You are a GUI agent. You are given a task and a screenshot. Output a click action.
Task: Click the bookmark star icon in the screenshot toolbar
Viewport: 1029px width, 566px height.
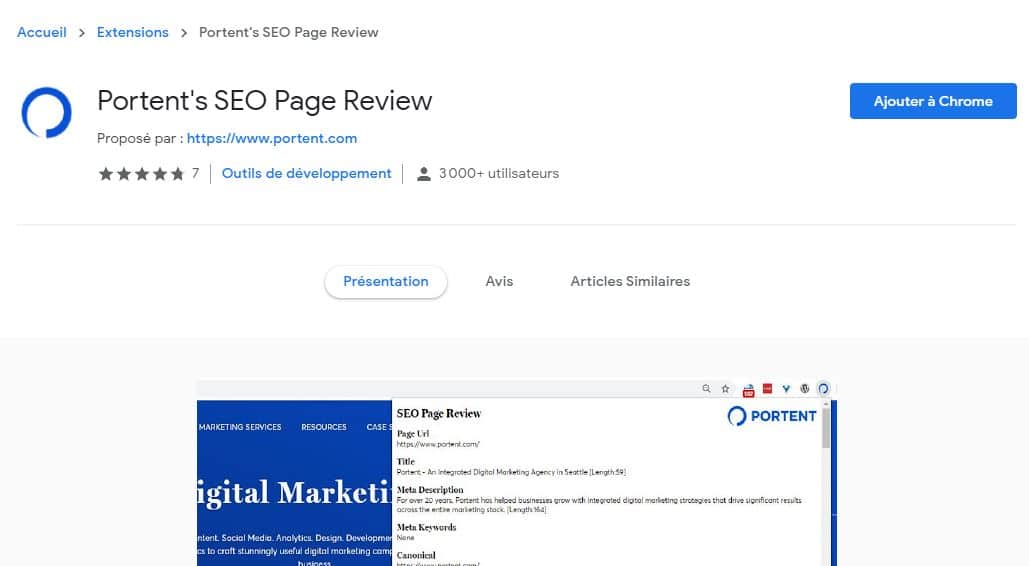pyautogui.click(x=725, y=389)
